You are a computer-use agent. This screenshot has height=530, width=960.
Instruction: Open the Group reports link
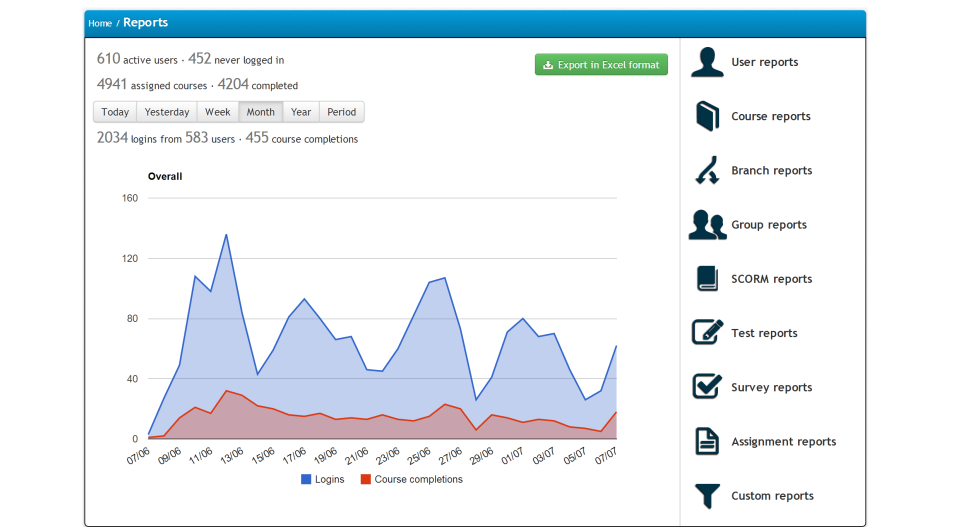pos(769,225)
